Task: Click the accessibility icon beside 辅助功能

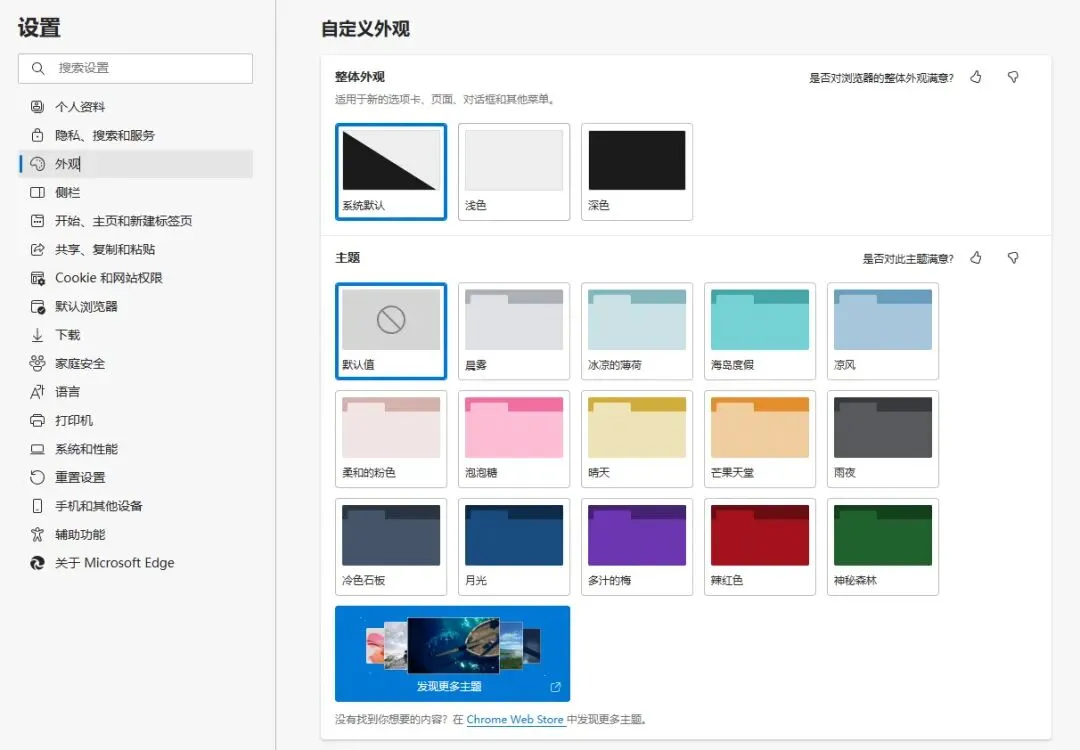Action: (x=37, y=534)
